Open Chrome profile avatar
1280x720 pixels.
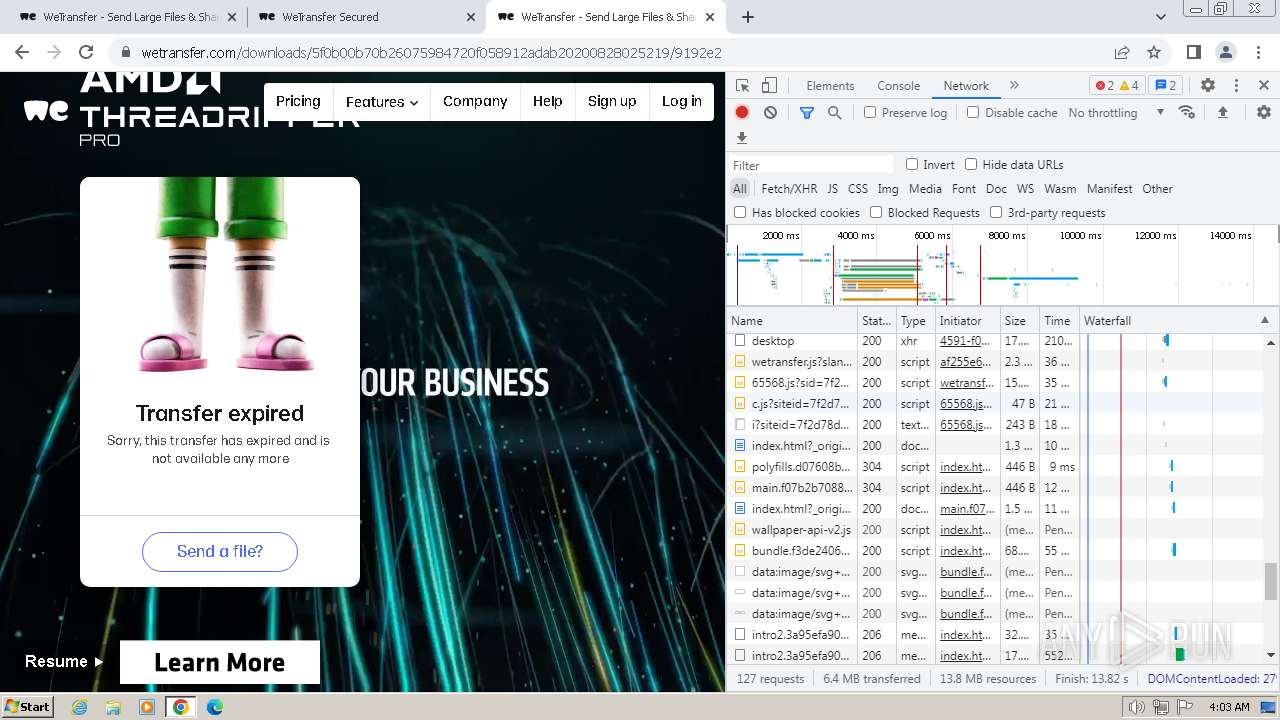tap(1226, 52)
